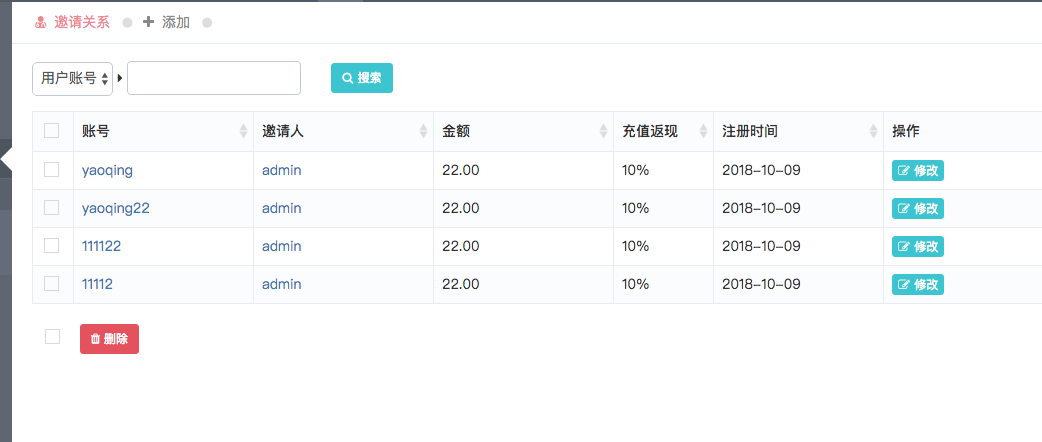
Task: Sort by 金额 column sort icon
Action: (x=603, y=132)
